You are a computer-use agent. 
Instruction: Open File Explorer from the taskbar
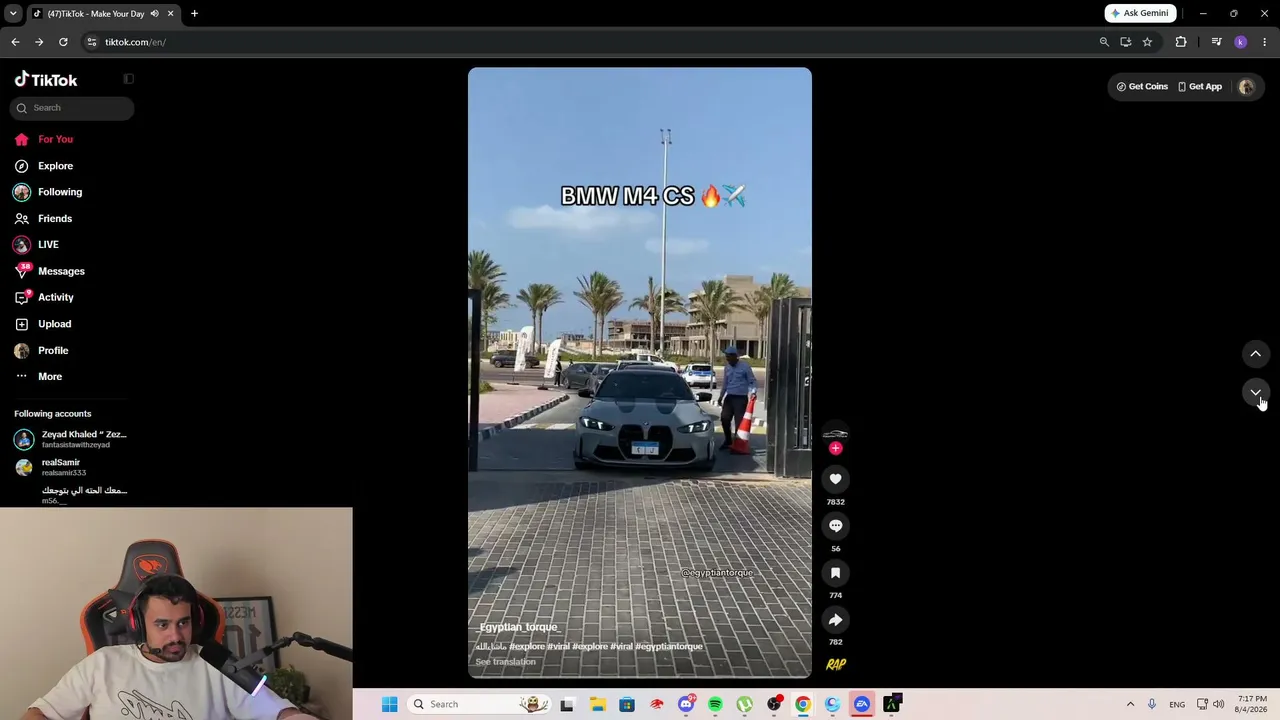pyautogui.click(x=597, y=704)
